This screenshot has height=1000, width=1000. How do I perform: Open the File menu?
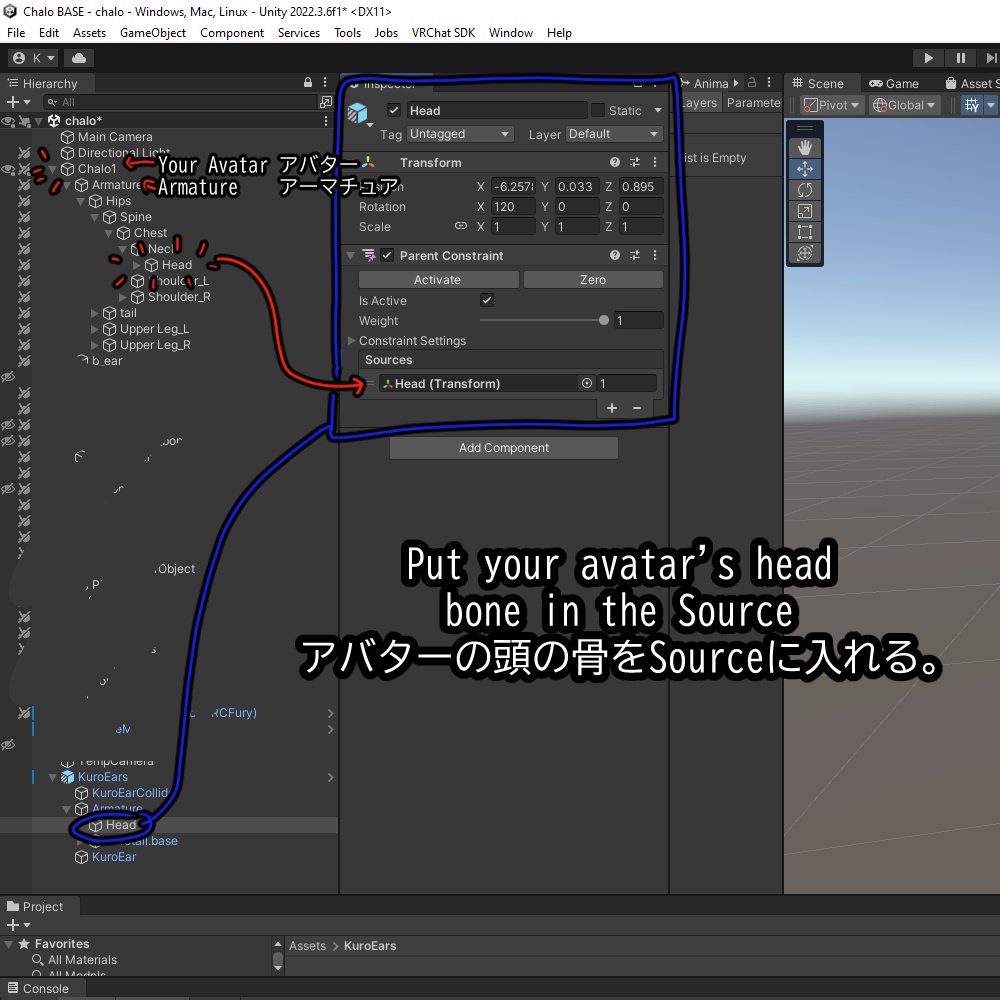[x=16, y=33]
